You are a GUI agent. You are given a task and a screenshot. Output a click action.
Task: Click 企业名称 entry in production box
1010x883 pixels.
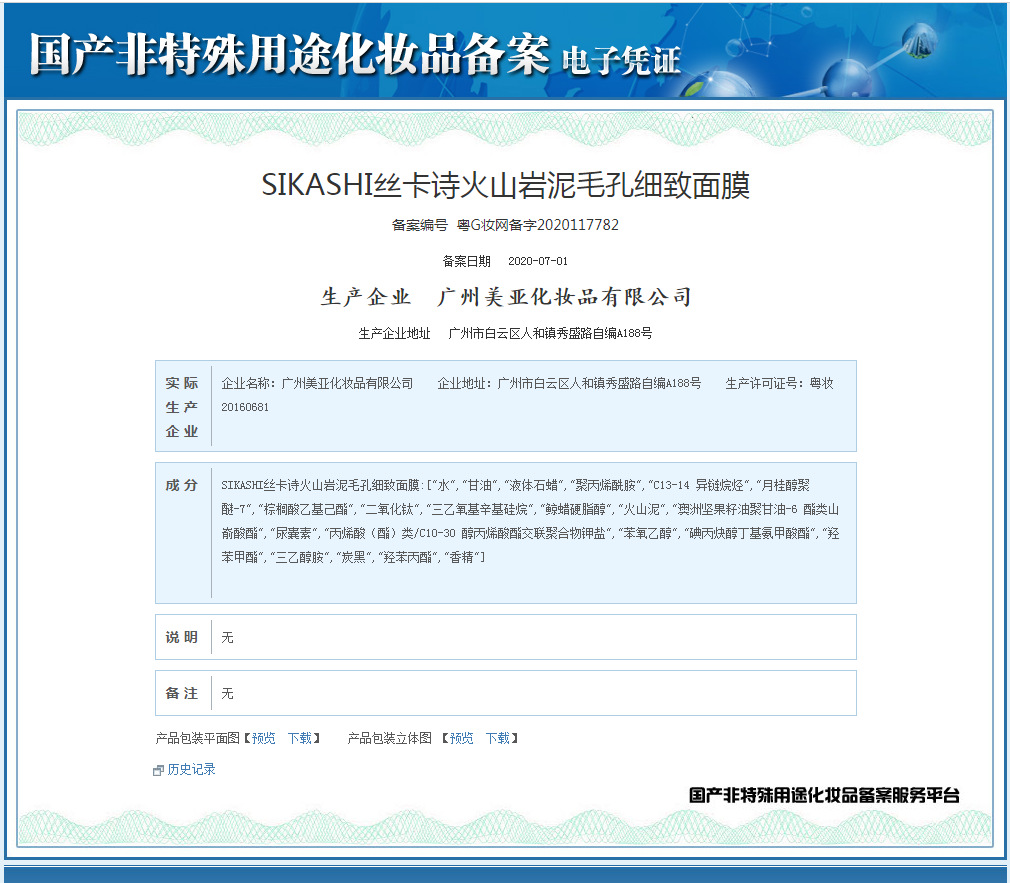[317, 383]
